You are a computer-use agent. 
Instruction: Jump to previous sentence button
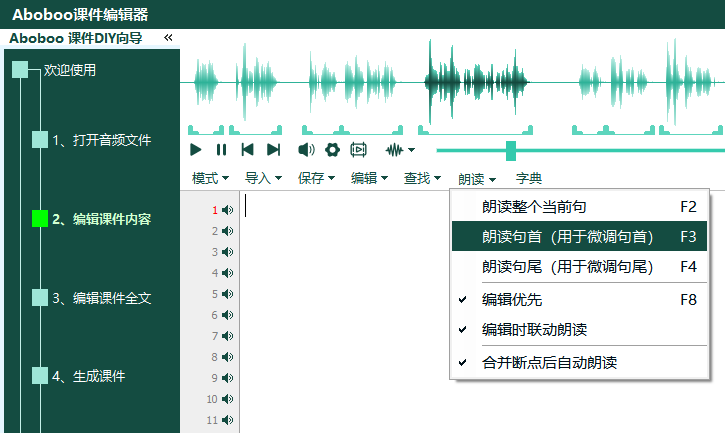point(247,150)
